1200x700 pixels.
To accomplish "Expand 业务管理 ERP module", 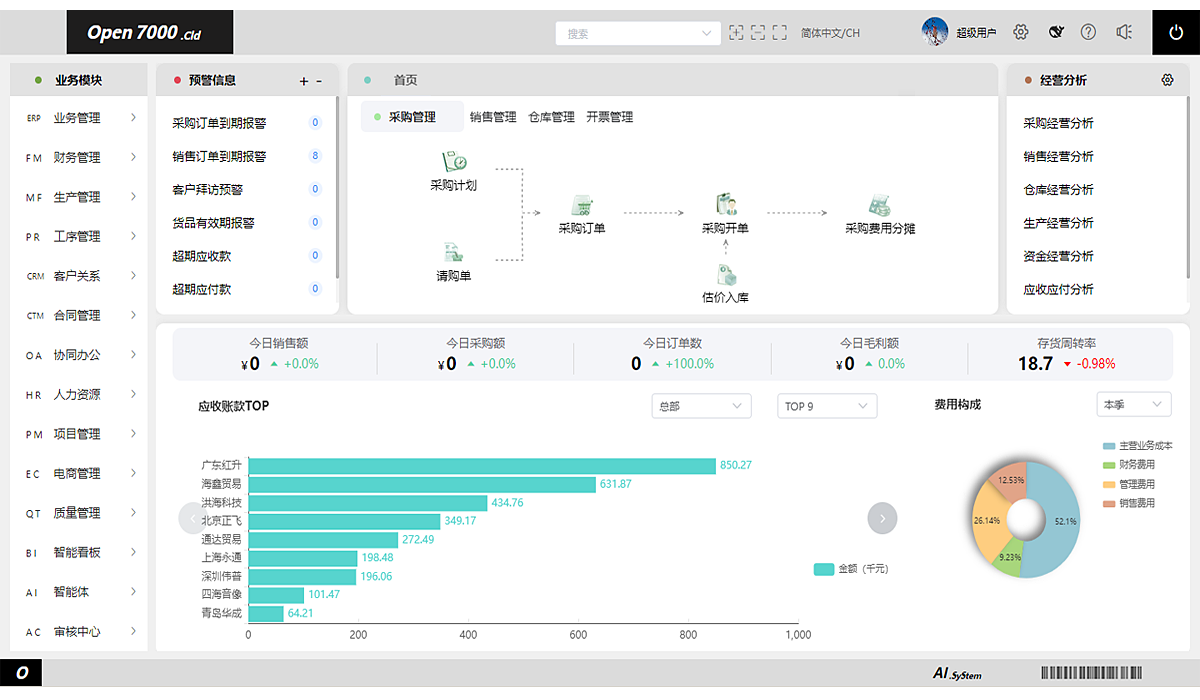I will click(x=79, y=118).
